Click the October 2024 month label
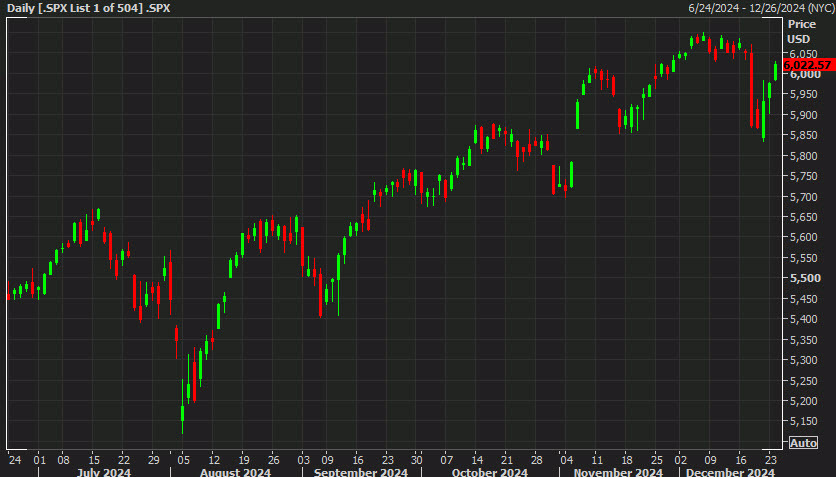Viewport: 836px width, 477px height. point(489,472)
